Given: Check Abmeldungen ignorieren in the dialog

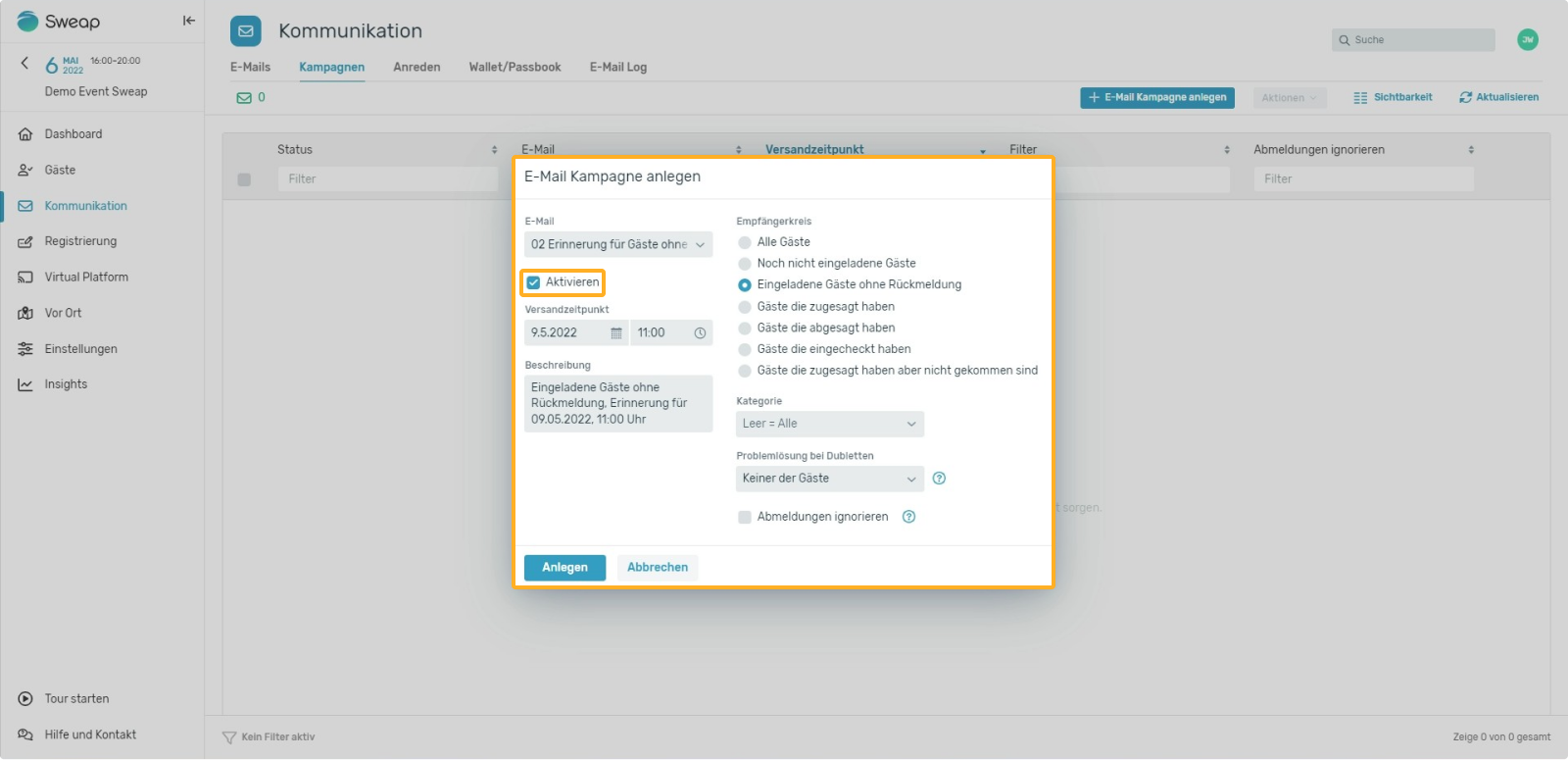Looking at the screenshot, I should click(x=745, y=517).
